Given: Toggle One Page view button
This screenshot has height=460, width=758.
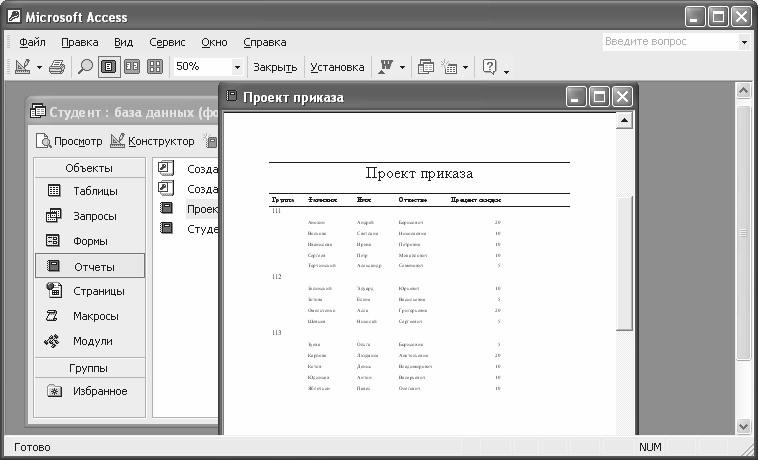Looking at the screenshot, I should coord(109,67).
